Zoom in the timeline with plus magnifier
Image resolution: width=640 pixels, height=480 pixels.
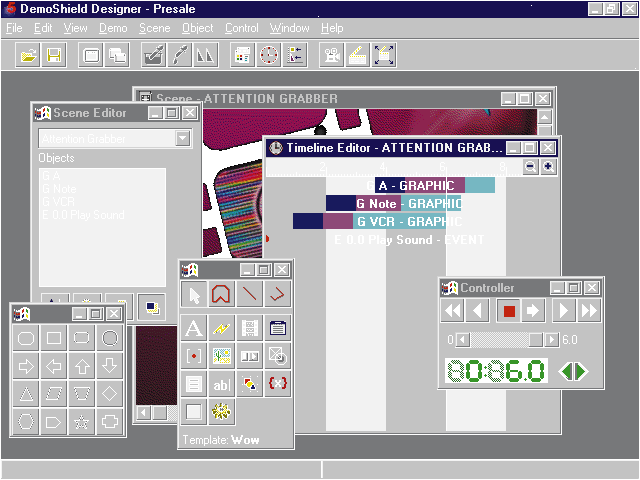548,167
